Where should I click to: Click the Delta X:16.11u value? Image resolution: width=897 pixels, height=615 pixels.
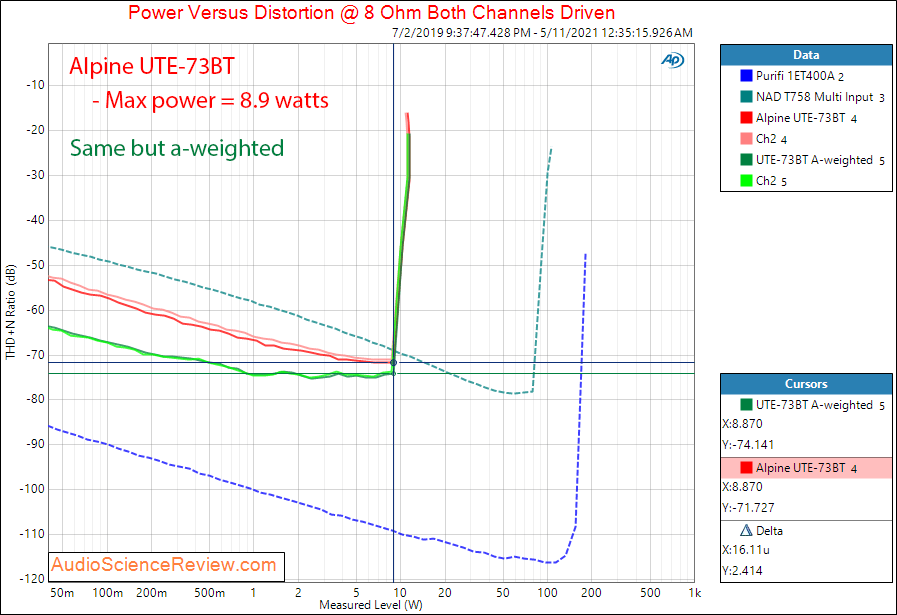(x=746, y=550)
